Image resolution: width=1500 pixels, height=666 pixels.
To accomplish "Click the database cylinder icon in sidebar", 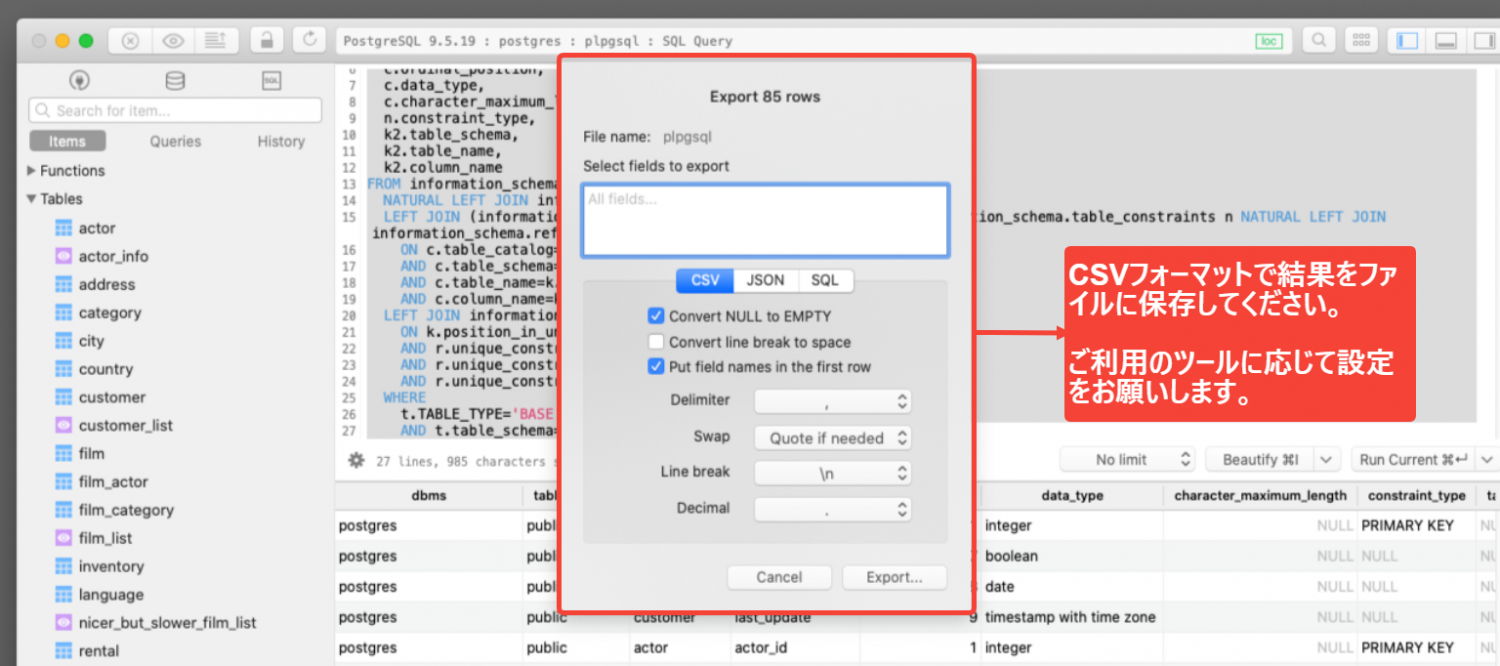I will pos(174,81).
